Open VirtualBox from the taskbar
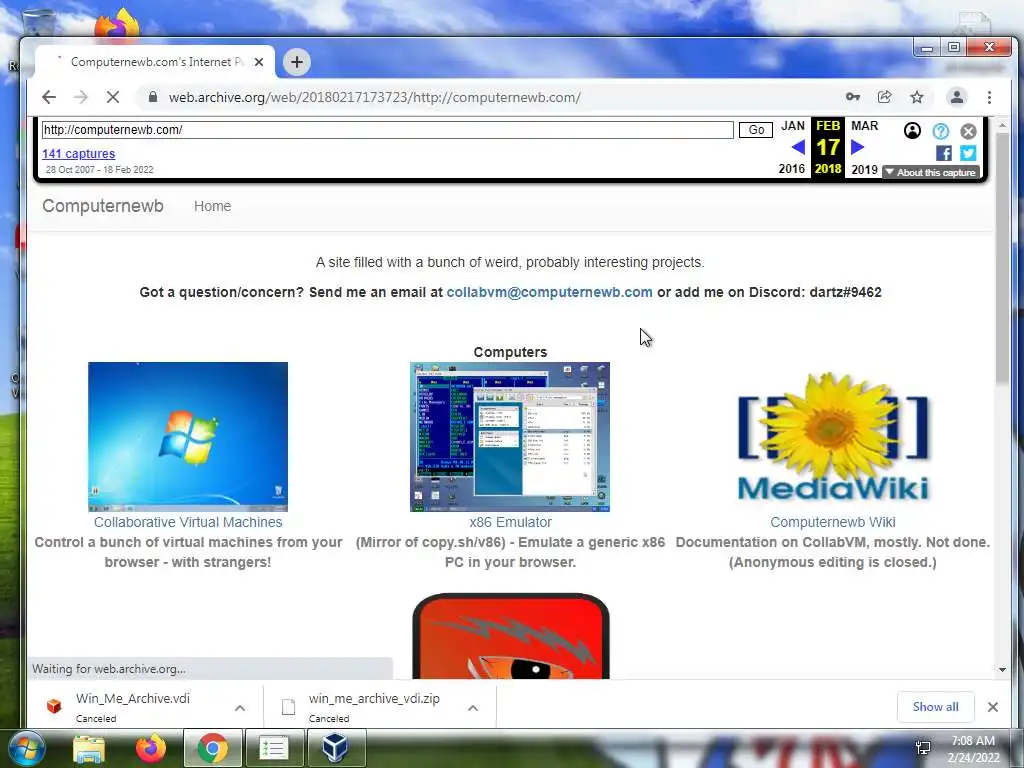The image size is (1024, 768). (x=335, y=748)
